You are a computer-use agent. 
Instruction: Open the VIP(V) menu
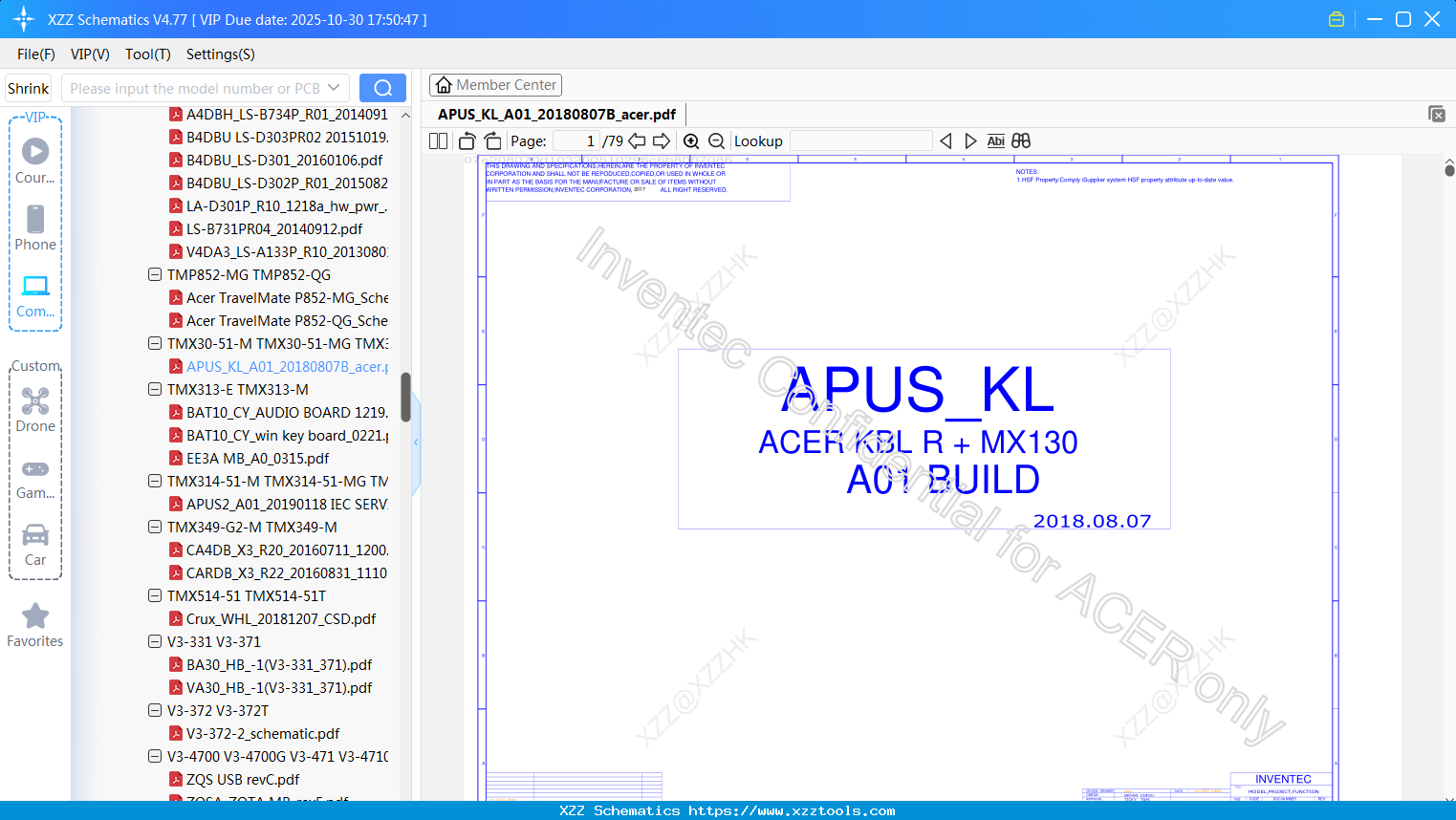tap(90, 54)
